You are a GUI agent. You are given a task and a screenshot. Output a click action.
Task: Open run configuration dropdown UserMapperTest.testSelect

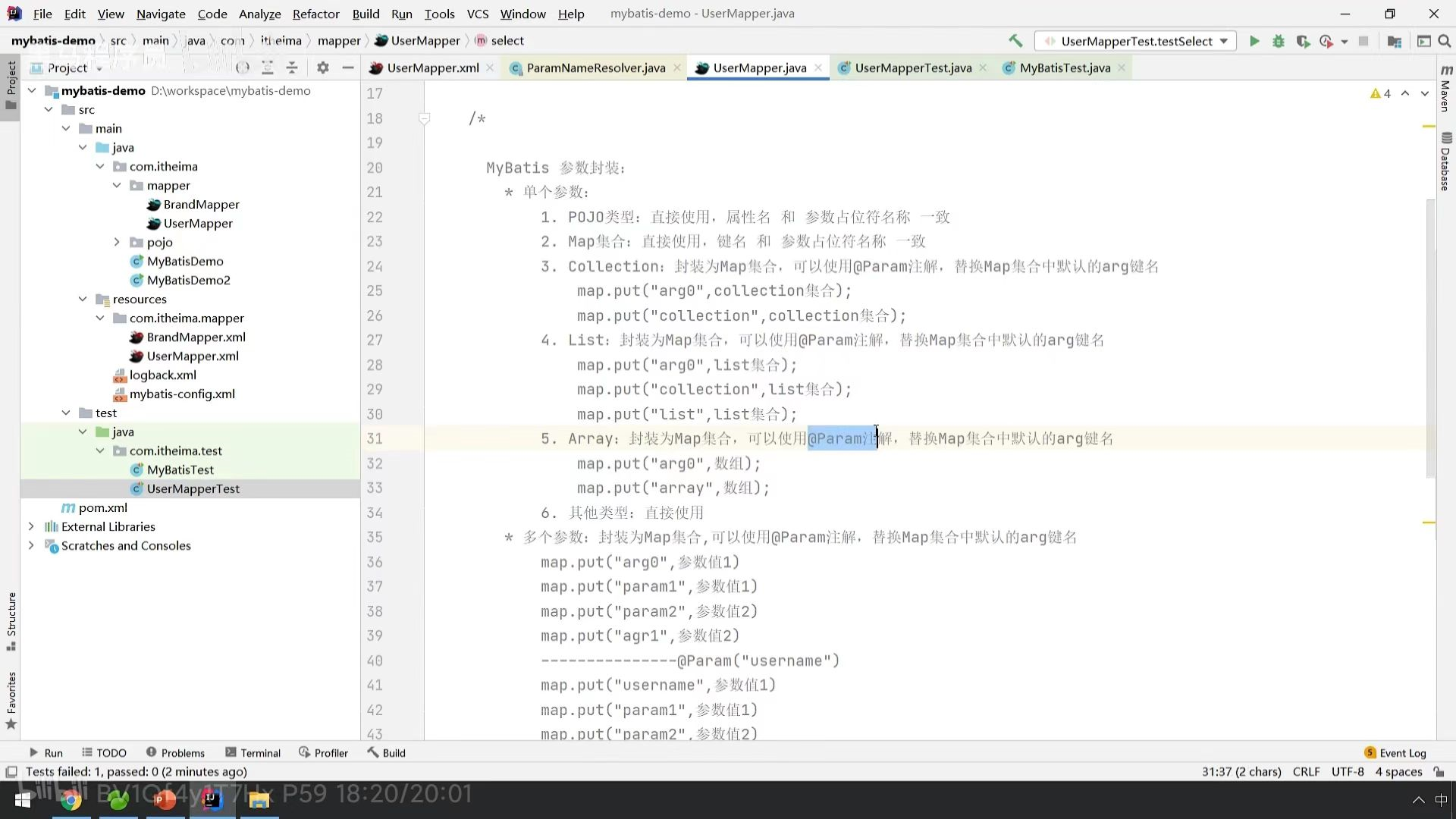(1136, 41)
